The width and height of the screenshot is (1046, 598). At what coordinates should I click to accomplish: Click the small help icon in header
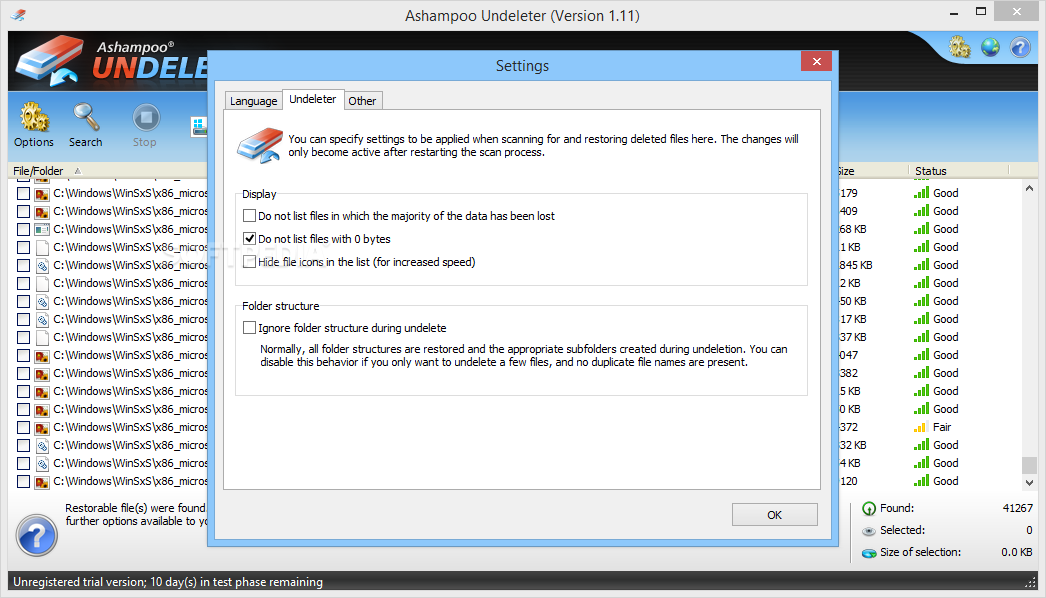(1020, 47)
